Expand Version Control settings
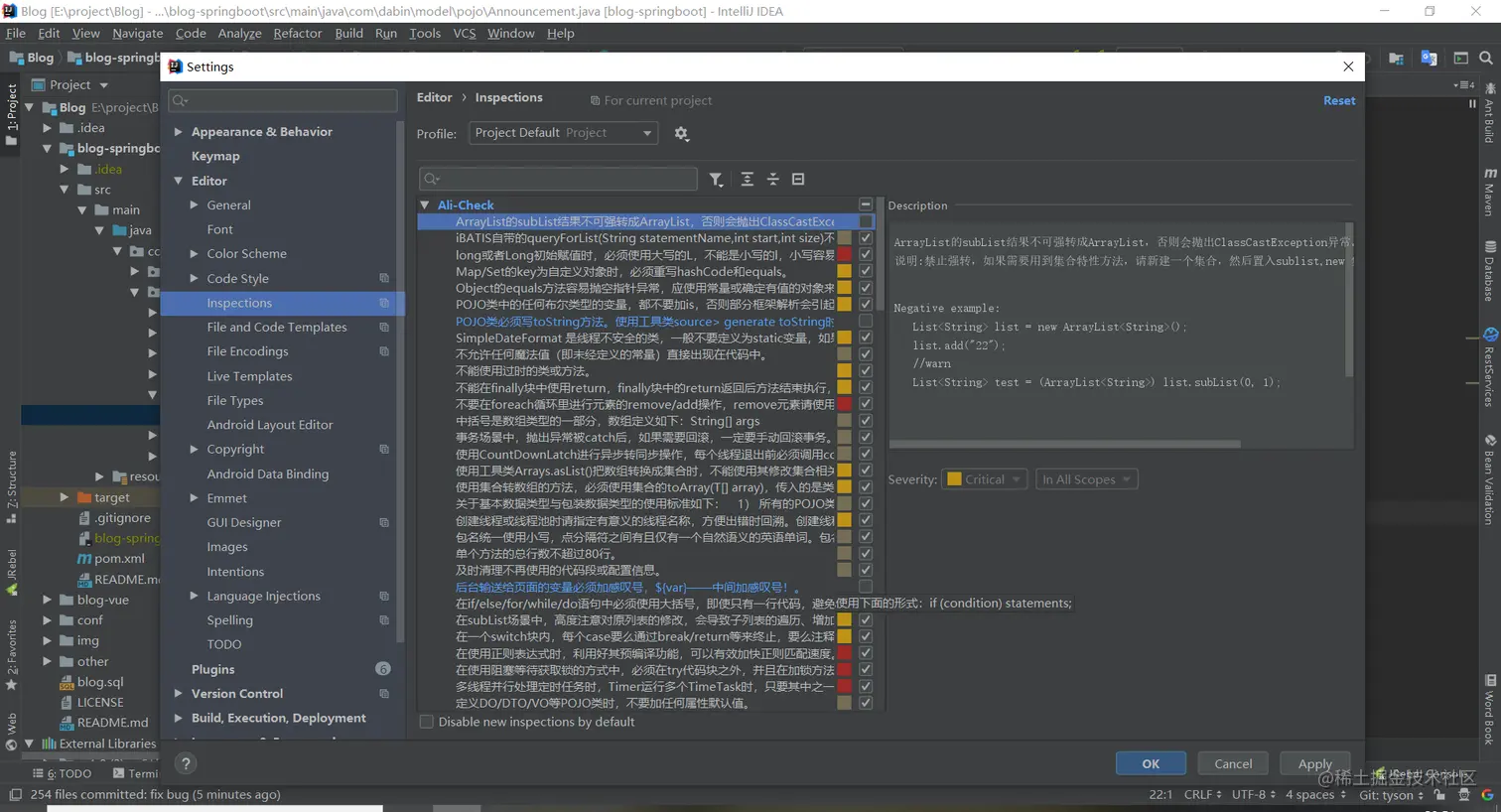Image resolution: width=1501 pixels, height=812 pixels. [178, 694]
